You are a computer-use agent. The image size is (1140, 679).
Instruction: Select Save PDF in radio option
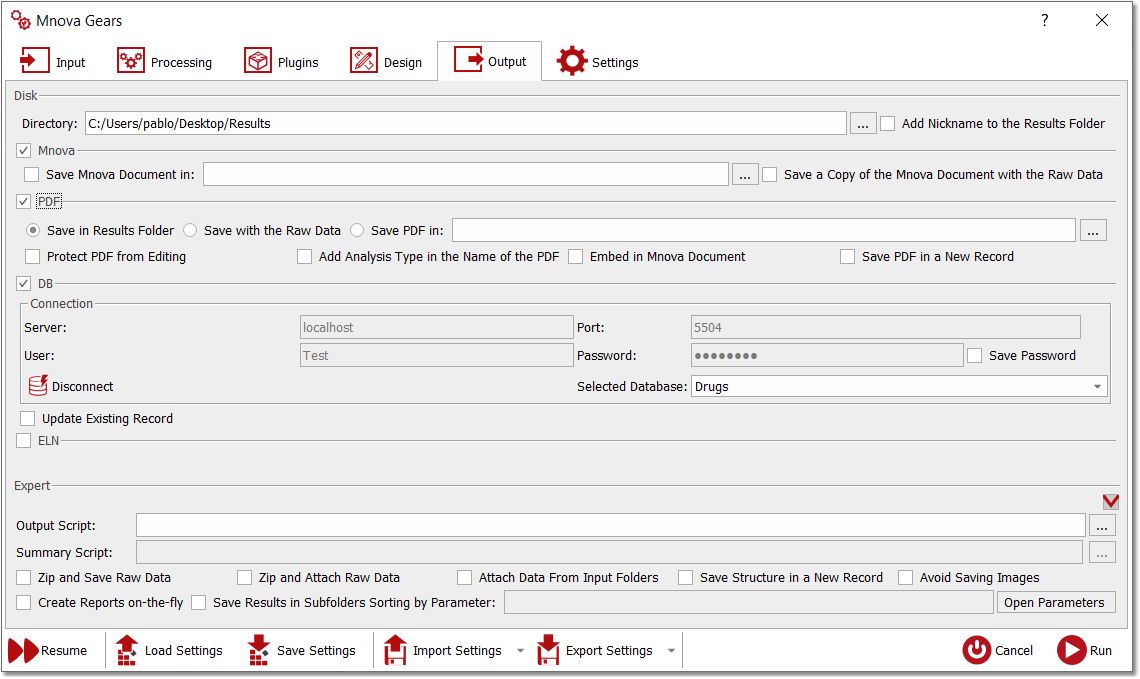(x=357, y=230)
